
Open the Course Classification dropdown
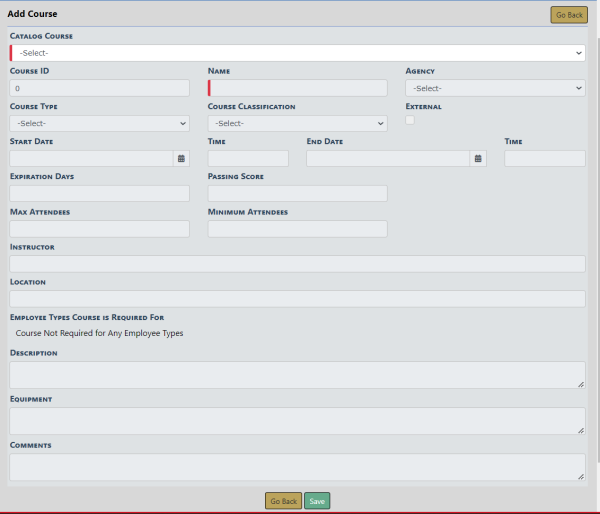297,123
